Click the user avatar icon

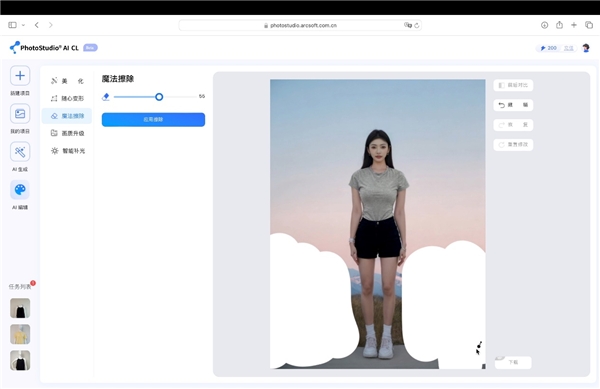click(x=586, y=48)
